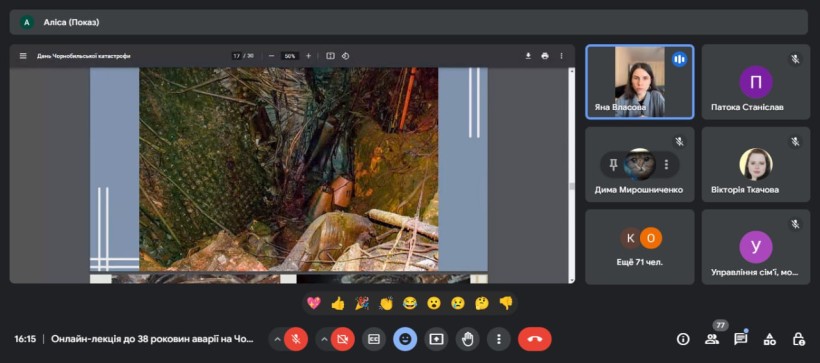The width and height of the screenshot is (820, 363).
Task: Show meeting details info icon
Action: pyautogui.click(x=683, y=339)
